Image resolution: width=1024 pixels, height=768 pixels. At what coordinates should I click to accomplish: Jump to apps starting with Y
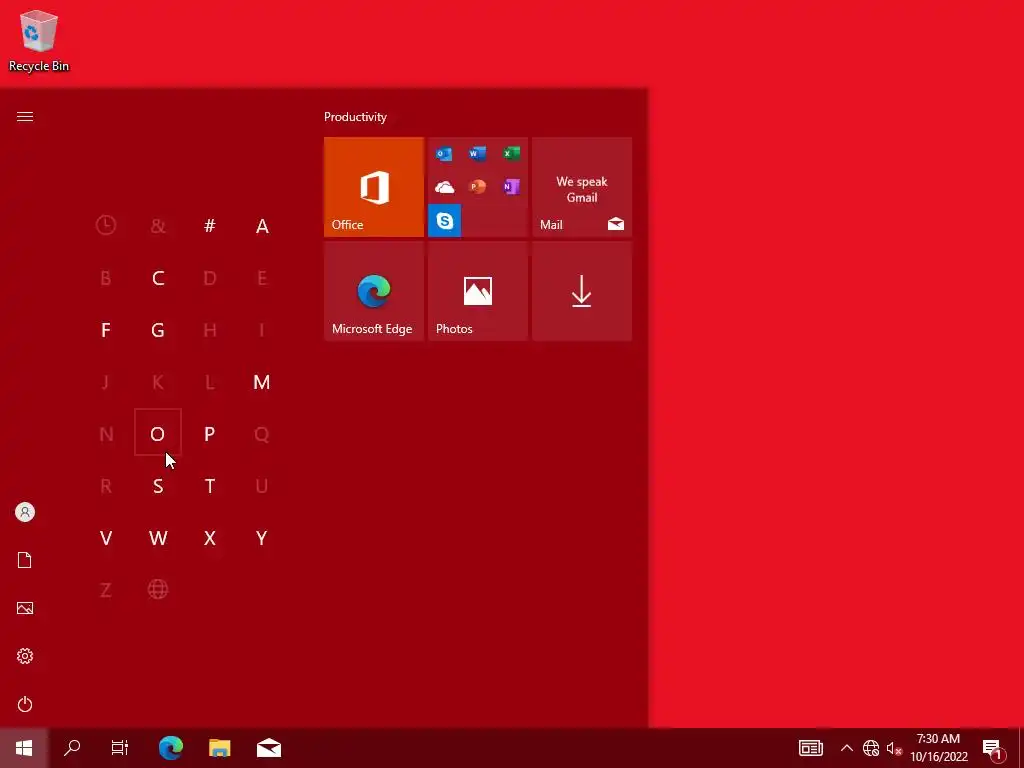tap(262, 538)
